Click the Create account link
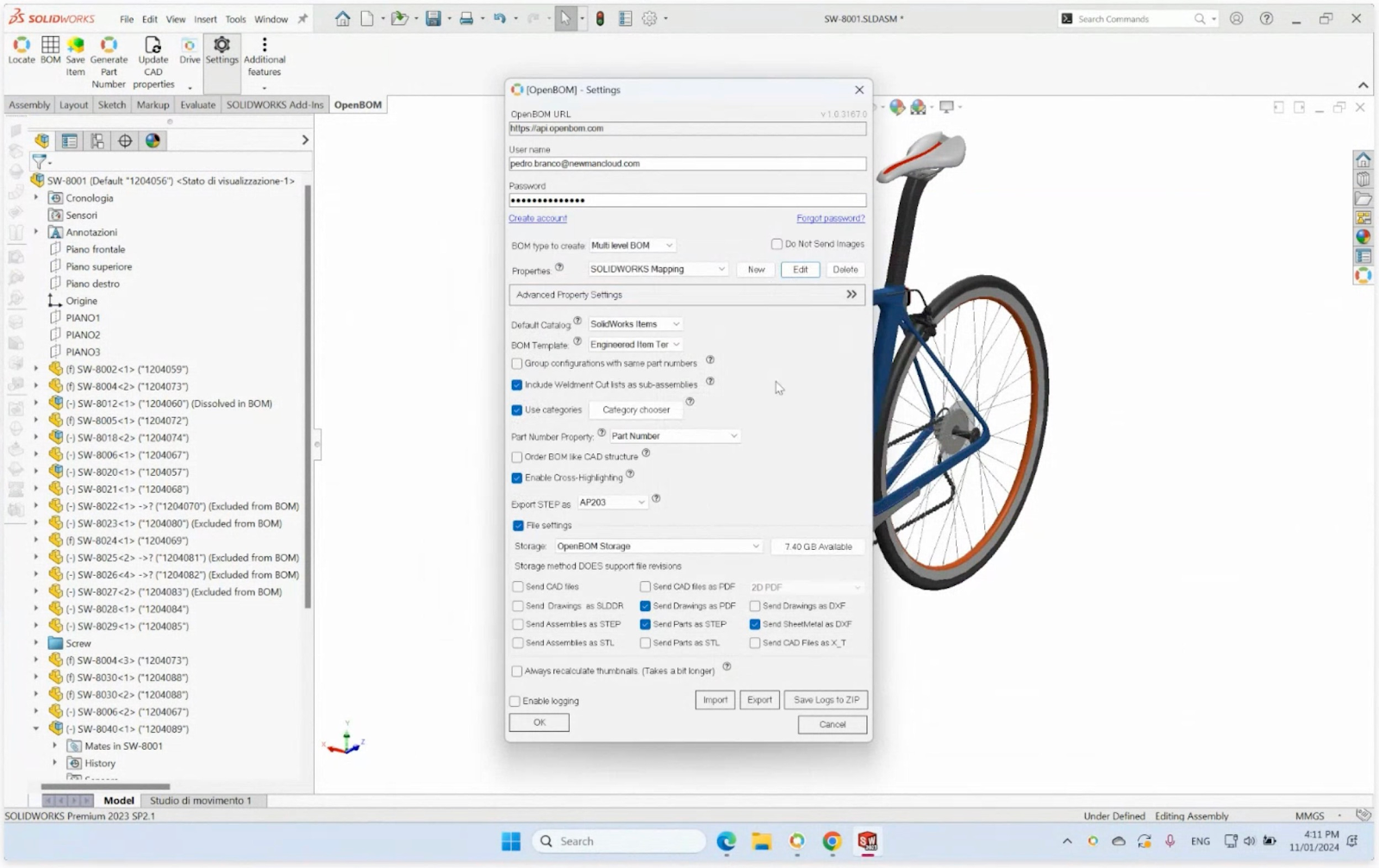The width and height of the screenshot is (1379, 868). click(538, 219)
